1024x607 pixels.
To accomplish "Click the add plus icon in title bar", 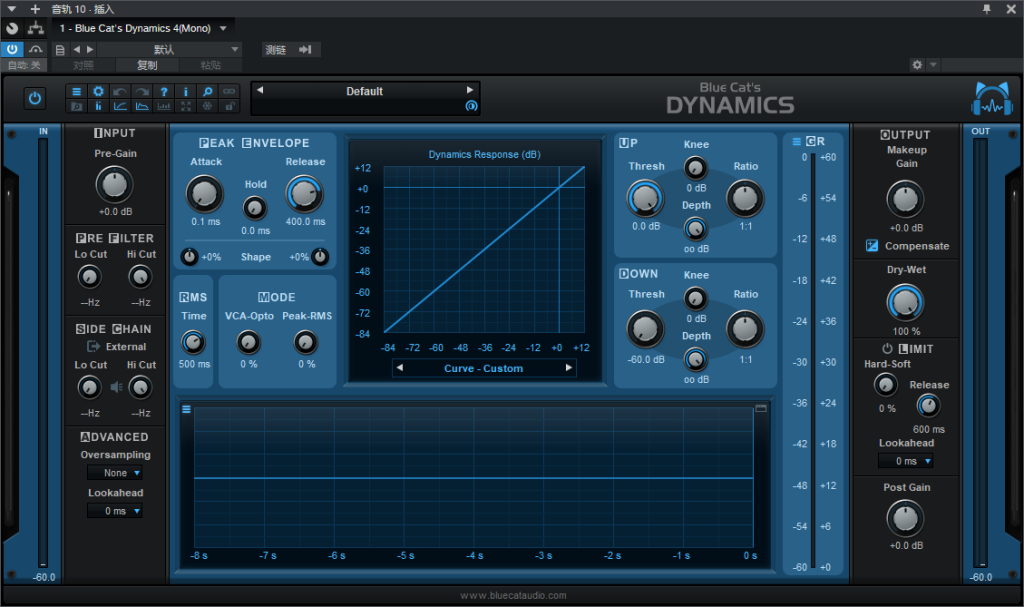I will click(x=35, y=9).
